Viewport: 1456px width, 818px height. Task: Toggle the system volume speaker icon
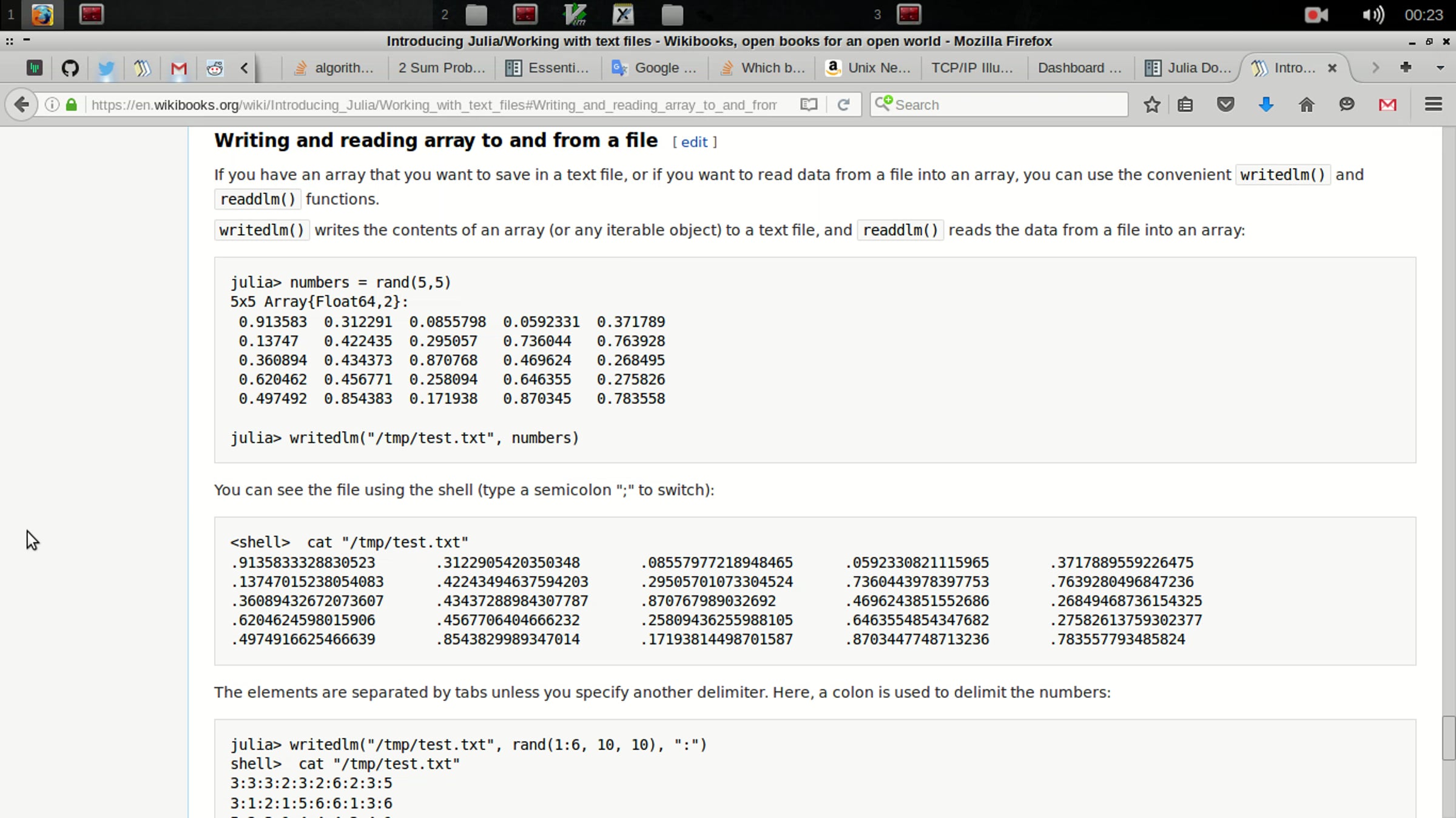point(1373,15)
